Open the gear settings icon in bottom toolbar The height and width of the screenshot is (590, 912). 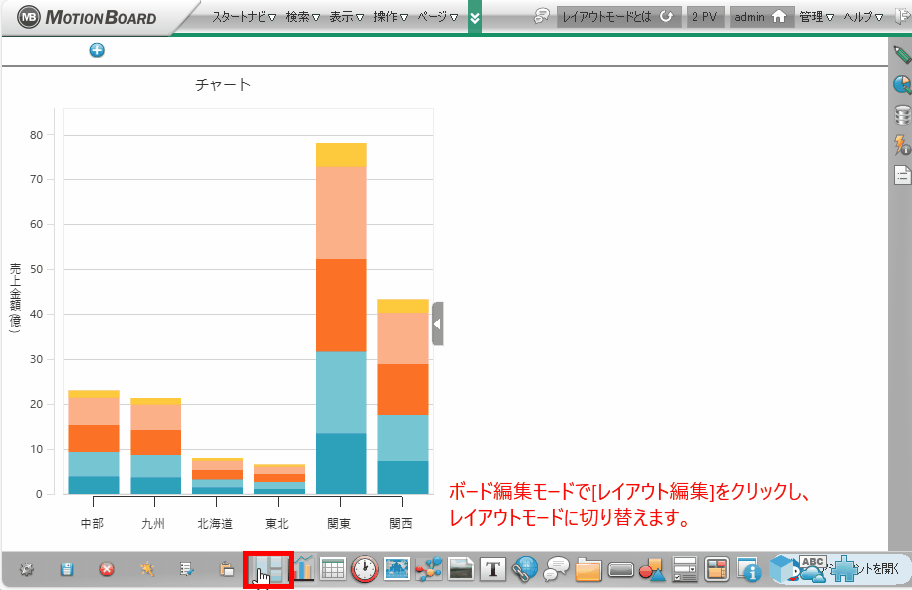(27, 569)
